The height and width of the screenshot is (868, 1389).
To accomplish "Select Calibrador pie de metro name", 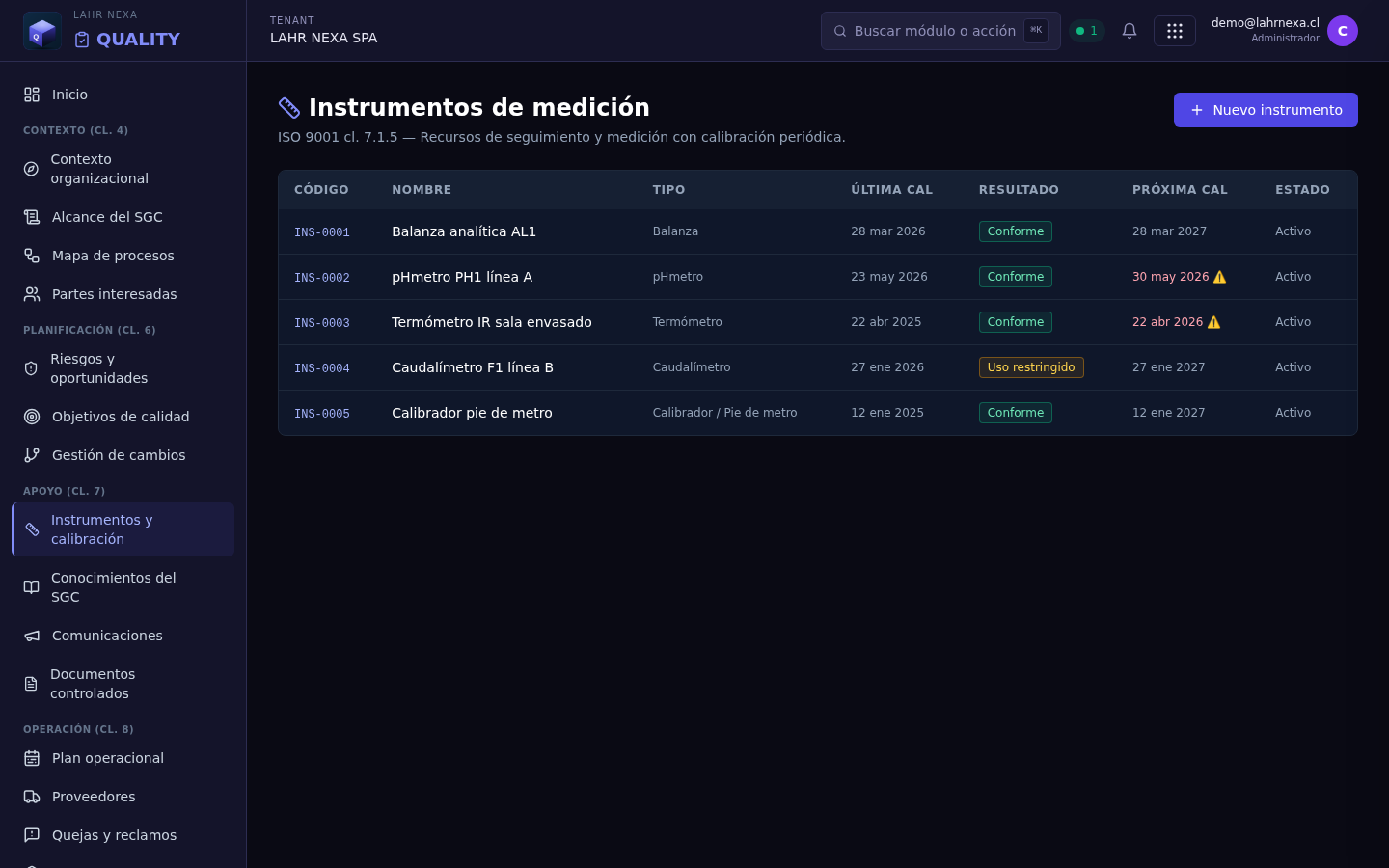I will [472, 413].
